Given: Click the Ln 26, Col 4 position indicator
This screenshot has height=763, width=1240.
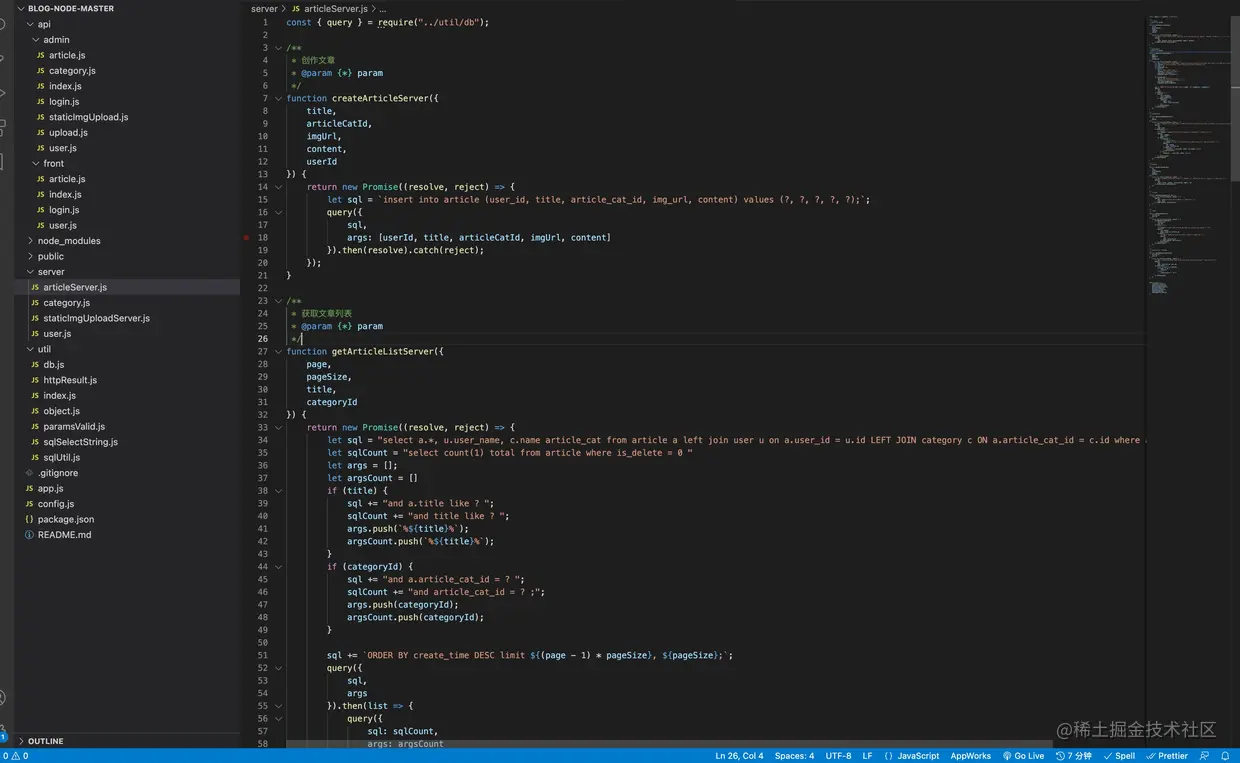Looking at the screenshot, I should (740, 756).
